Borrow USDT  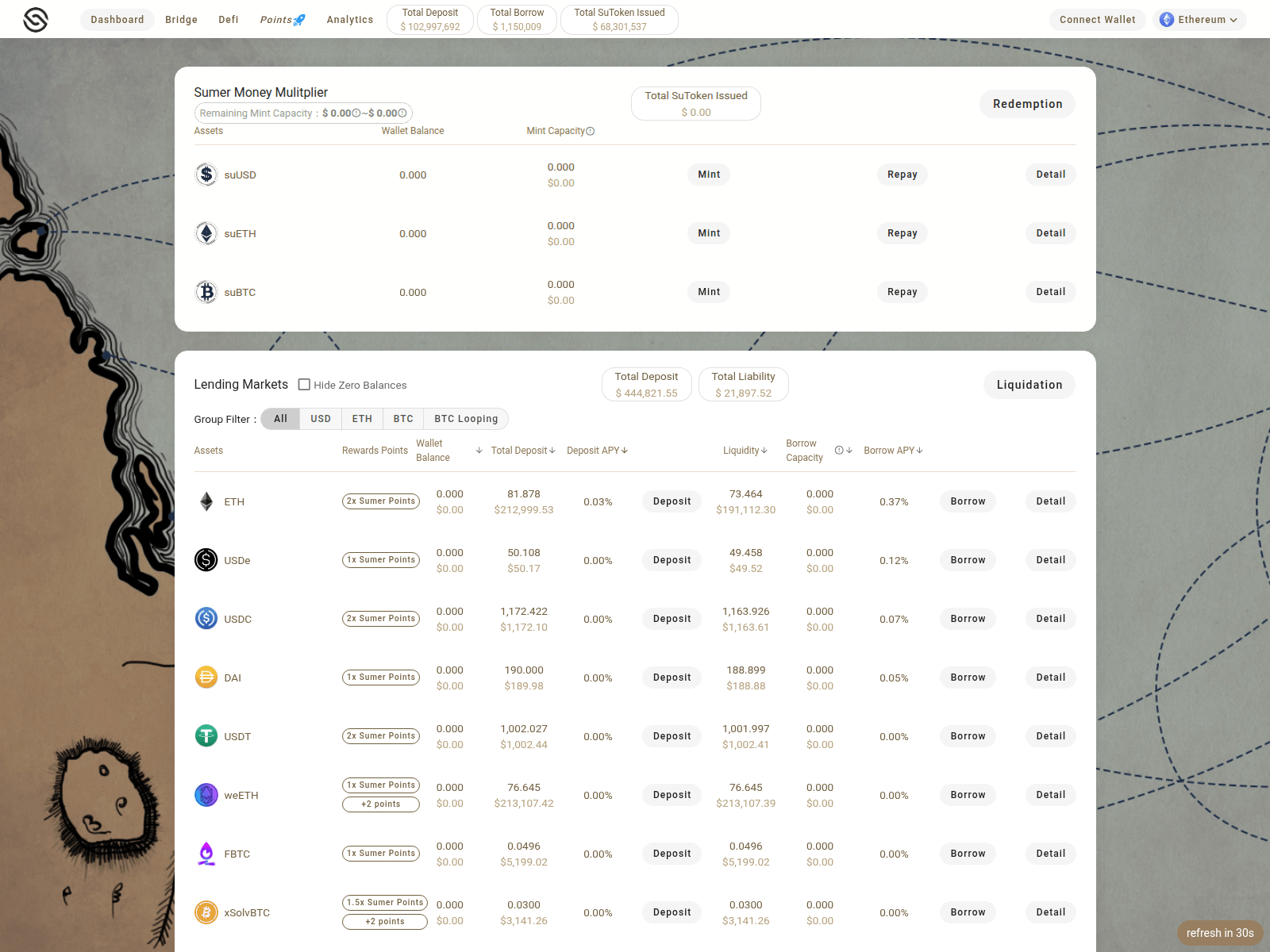tap(968, 736)
